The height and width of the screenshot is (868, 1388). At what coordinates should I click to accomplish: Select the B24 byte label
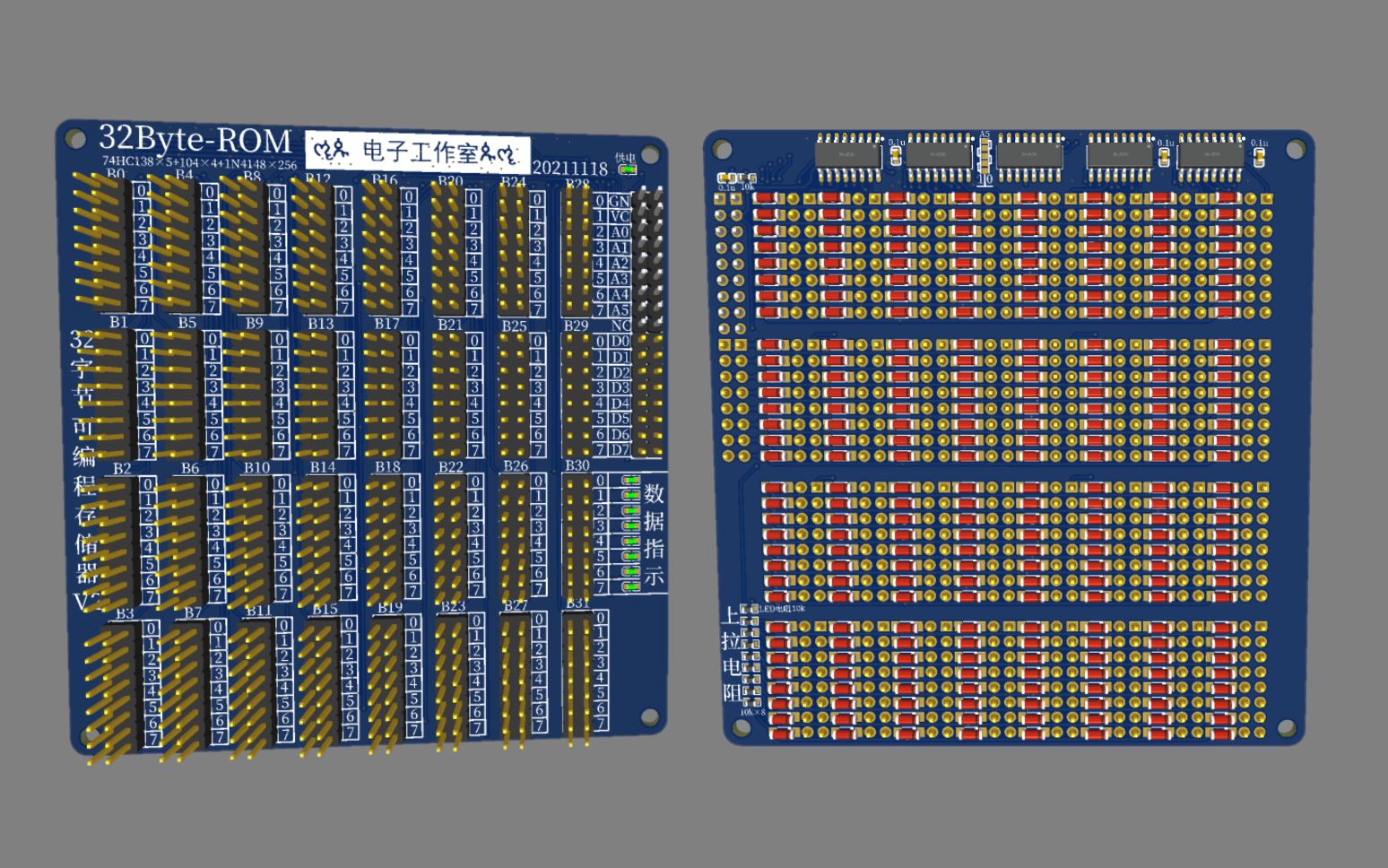pos(513,182)
